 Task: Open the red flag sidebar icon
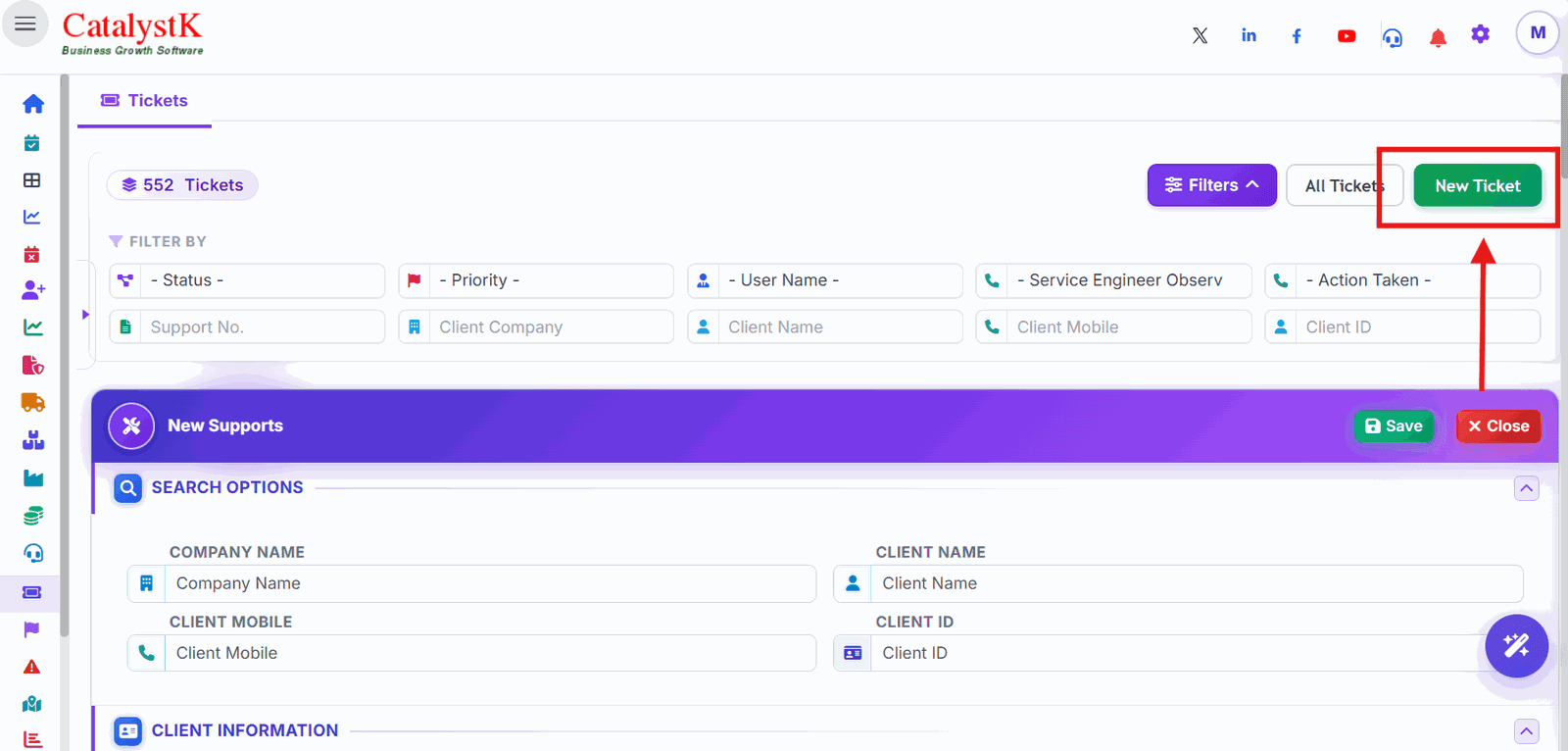[32, 629]
